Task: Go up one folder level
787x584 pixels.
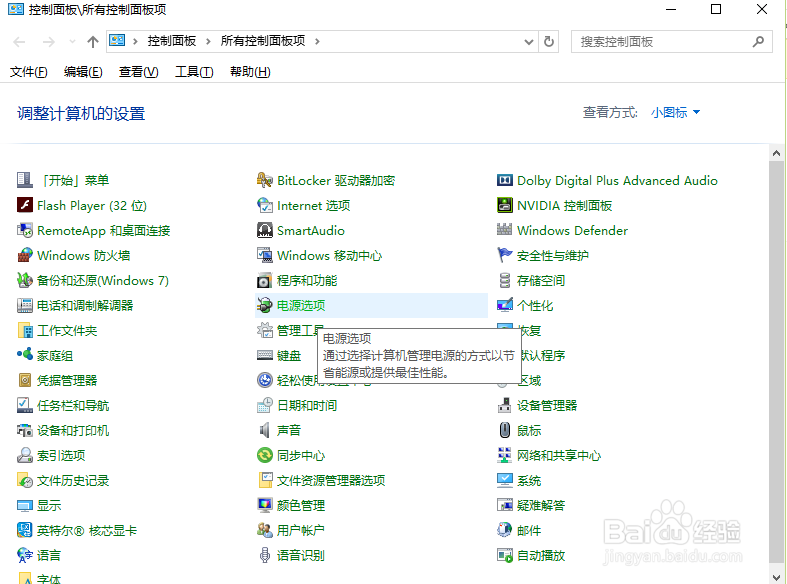Action: pyautogui.click(x=93, y=42)
